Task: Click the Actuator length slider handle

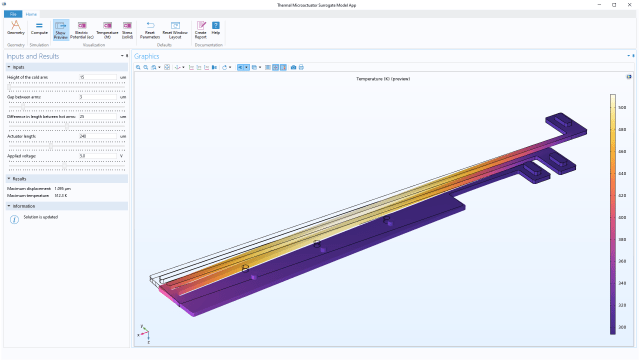Action: click(x=51, y=145)
